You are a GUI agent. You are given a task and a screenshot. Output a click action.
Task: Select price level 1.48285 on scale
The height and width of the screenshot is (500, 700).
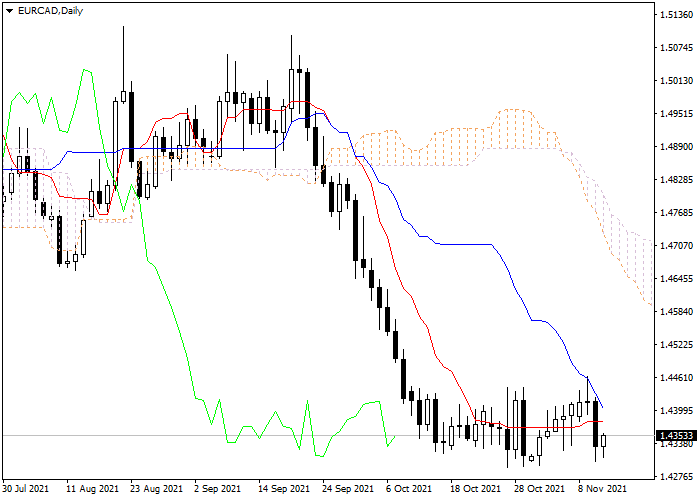676,180
